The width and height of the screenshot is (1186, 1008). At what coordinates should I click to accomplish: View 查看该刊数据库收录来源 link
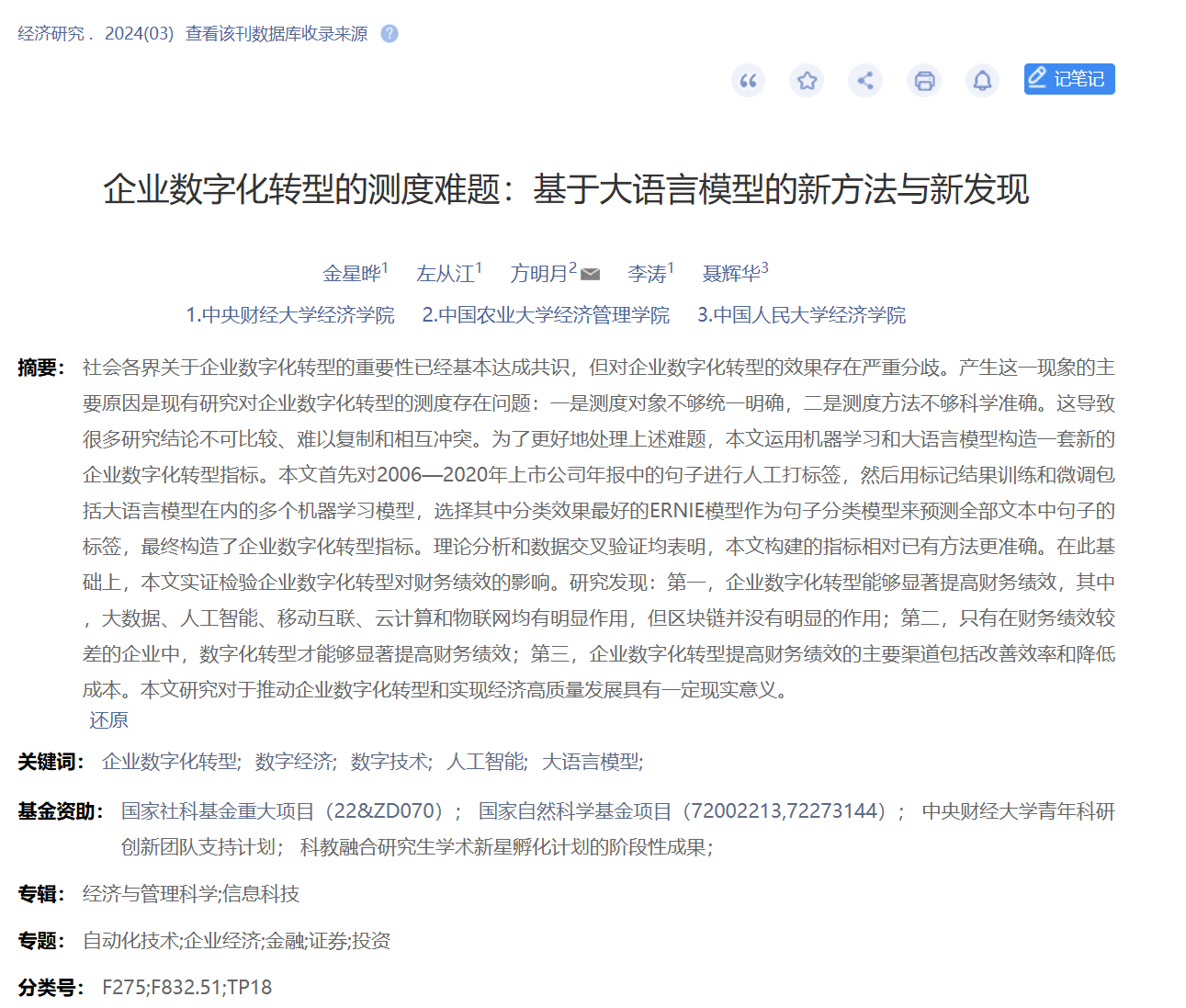(277, 34)
